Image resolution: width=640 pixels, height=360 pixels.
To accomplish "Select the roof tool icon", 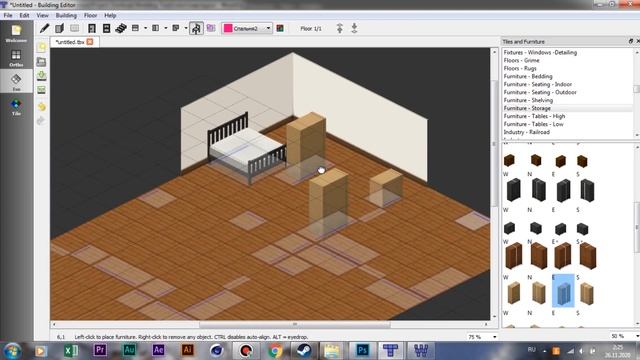I will 176,28.
